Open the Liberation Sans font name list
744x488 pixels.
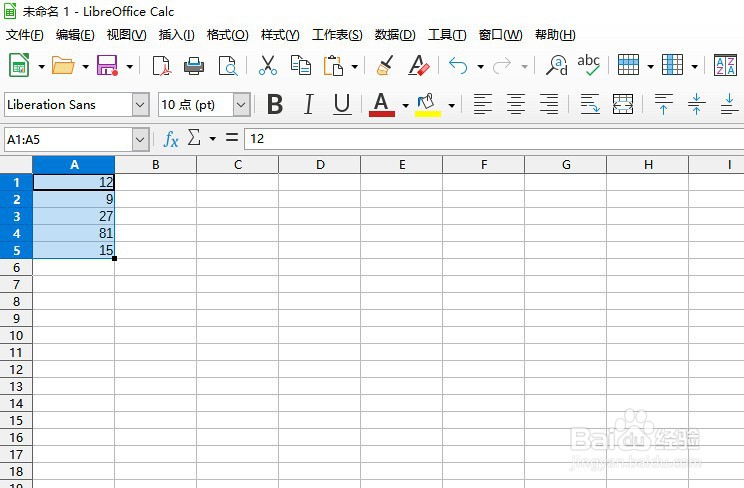pos(140,104)
